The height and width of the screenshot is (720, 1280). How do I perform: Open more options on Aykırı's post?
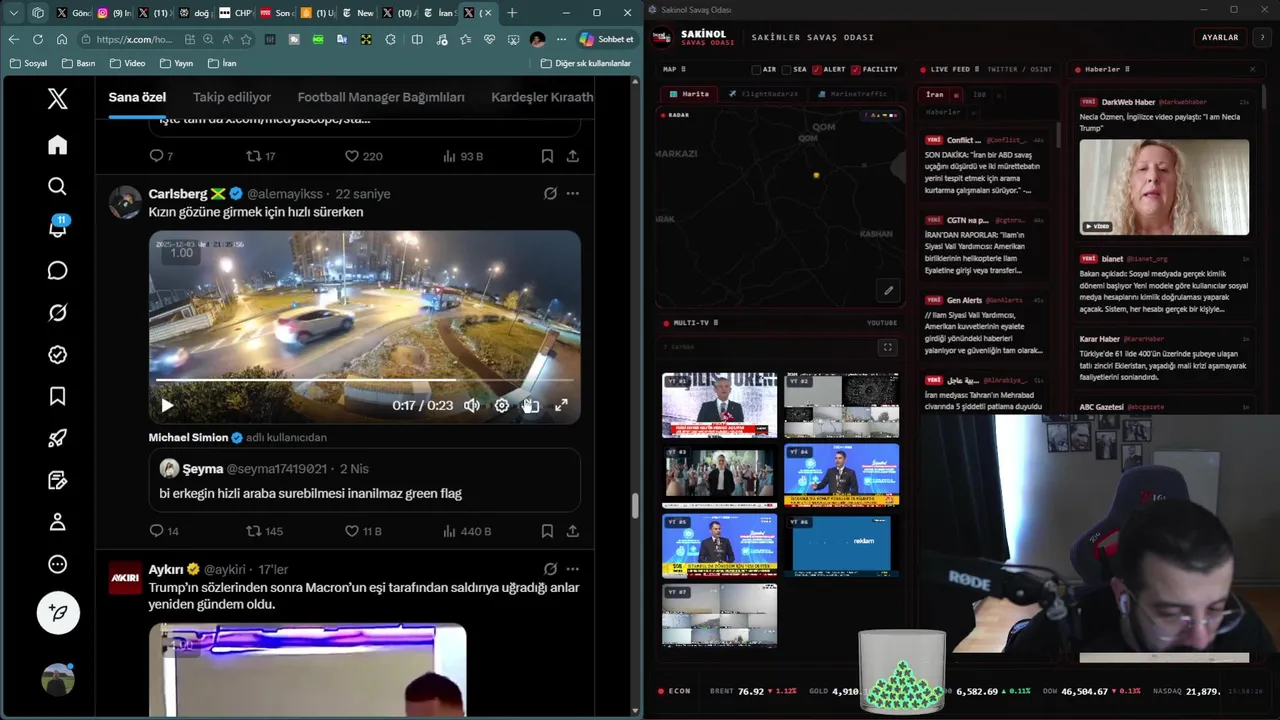[572, 569]
